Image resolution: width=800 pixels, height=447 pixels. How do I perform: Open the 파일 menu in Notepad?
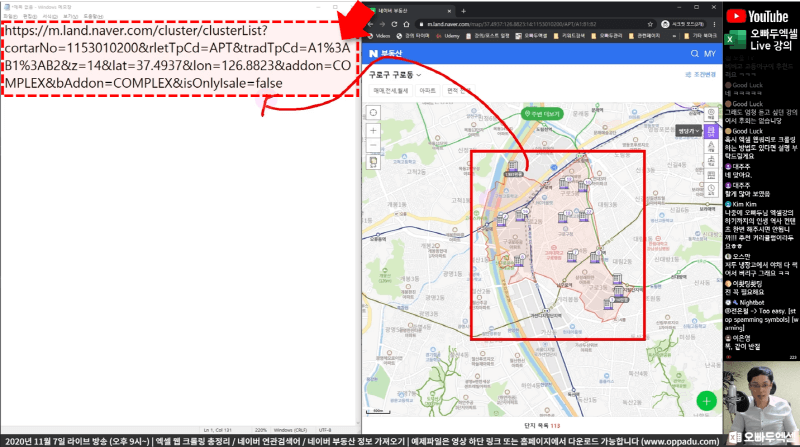pyautogui.click(x=11, y=16)
